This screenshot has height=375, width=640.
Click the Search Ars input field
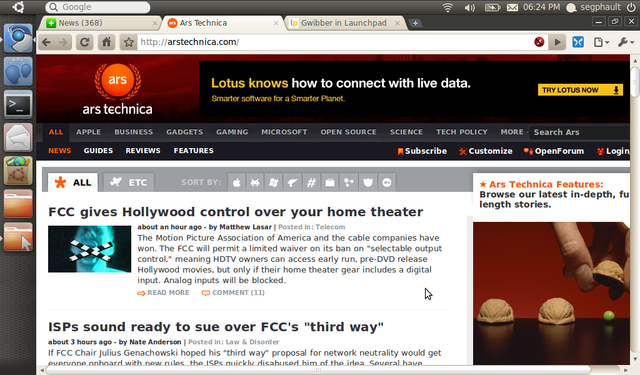580,132
